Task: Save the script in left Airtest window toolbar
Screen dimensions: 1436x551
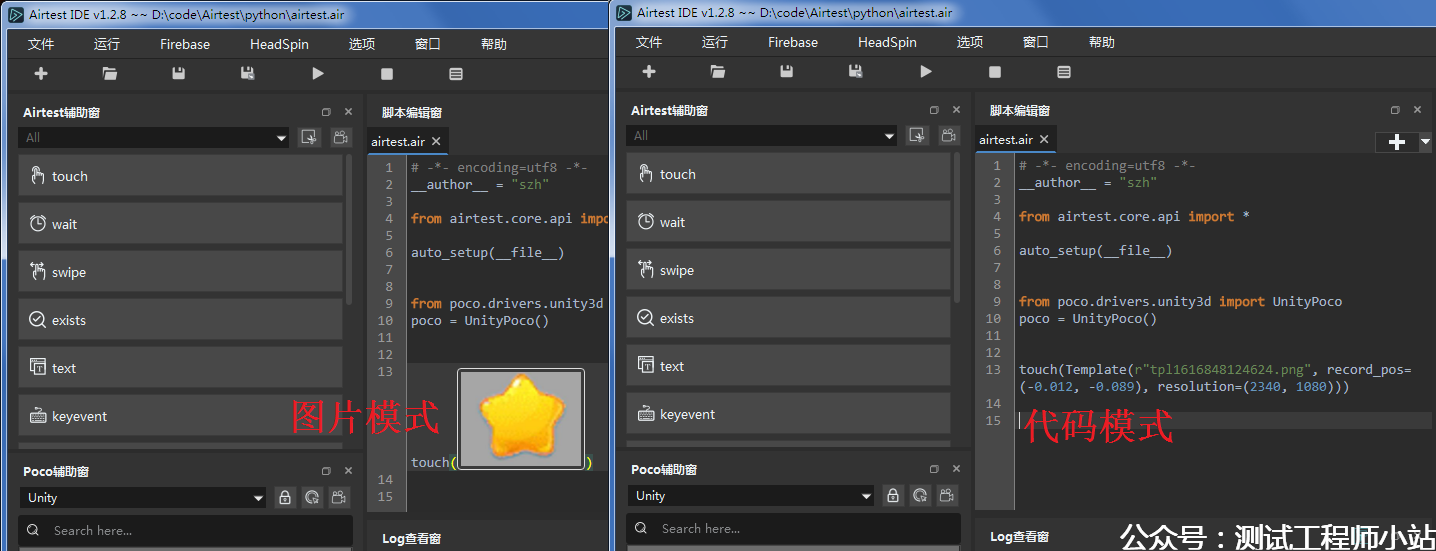Action: coord(179,74)
